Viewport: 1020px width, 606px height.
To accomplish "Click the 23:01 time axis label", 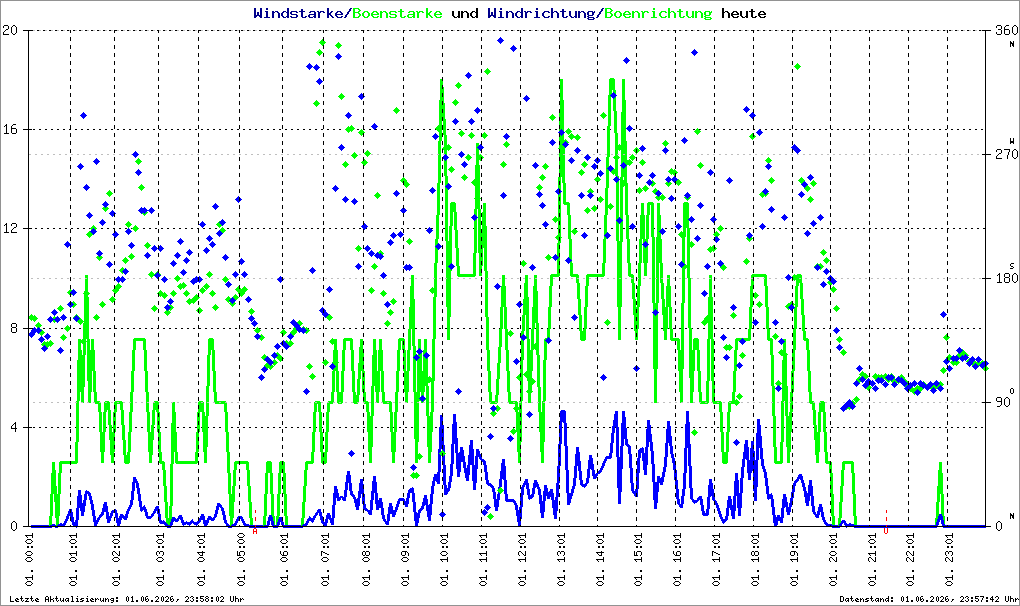I will click(x=949, y=560).
